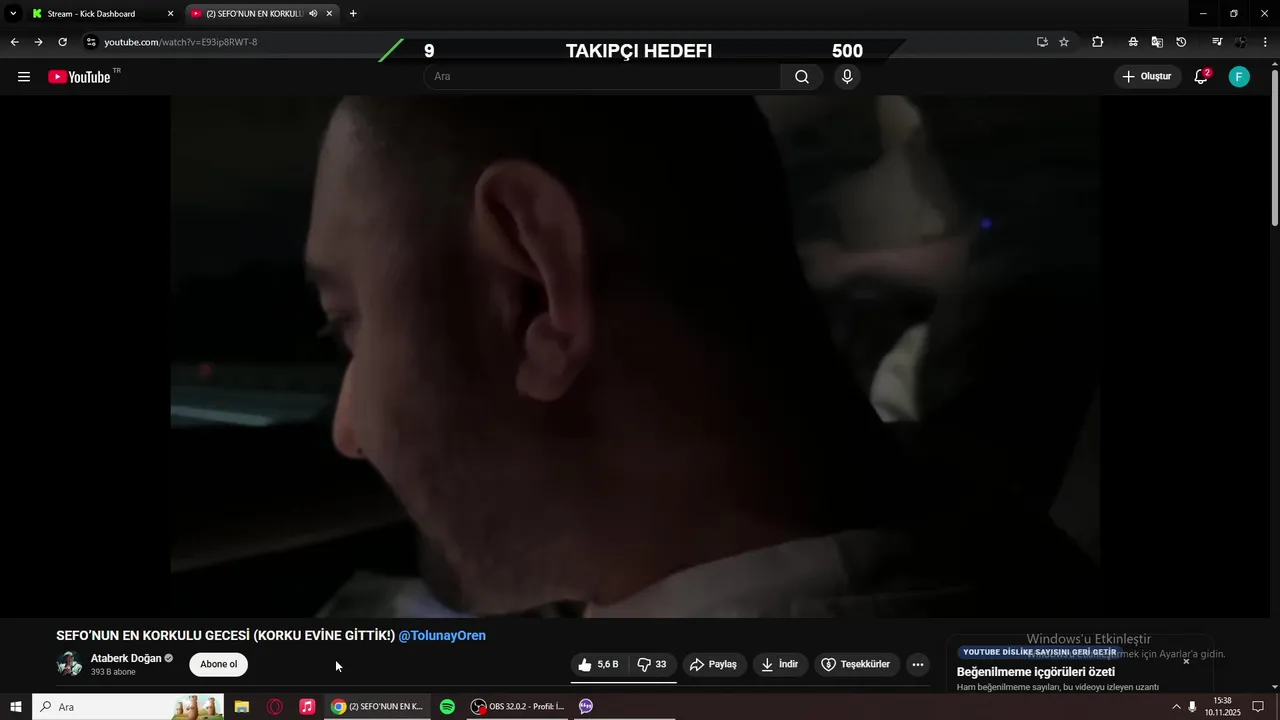Open the music app in taskbar
This screenshot has width=1280, height=720.
307,706
